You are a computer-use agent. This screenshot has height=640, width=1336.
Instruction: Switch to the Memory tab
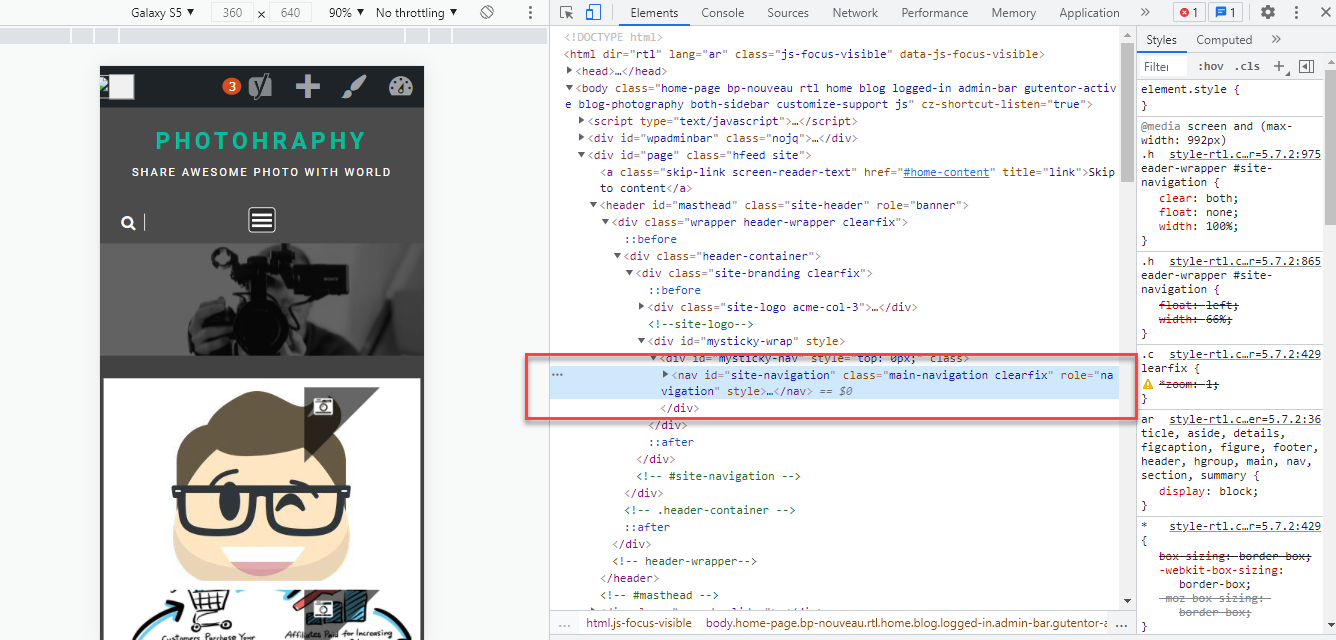point(1014,13)
